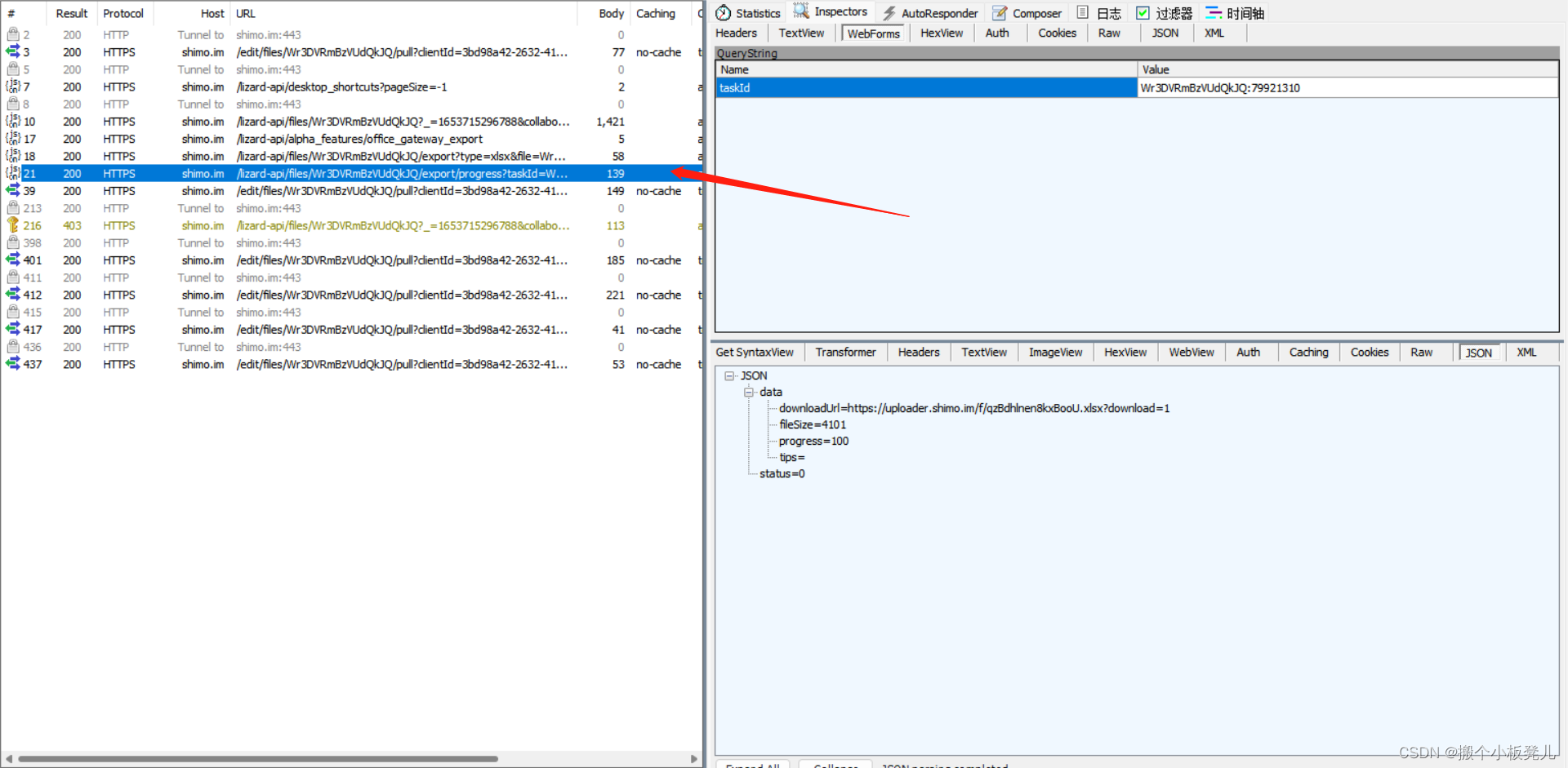Click the JSON icon of session 18

[13, 156]
